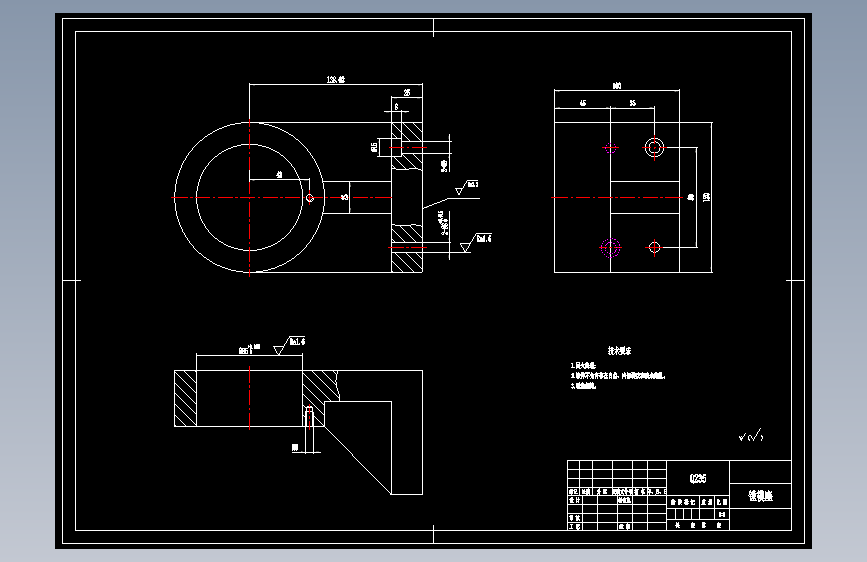867x562 pixels.
Task: Click the second technical requirement text line
Action: point(618,376)
